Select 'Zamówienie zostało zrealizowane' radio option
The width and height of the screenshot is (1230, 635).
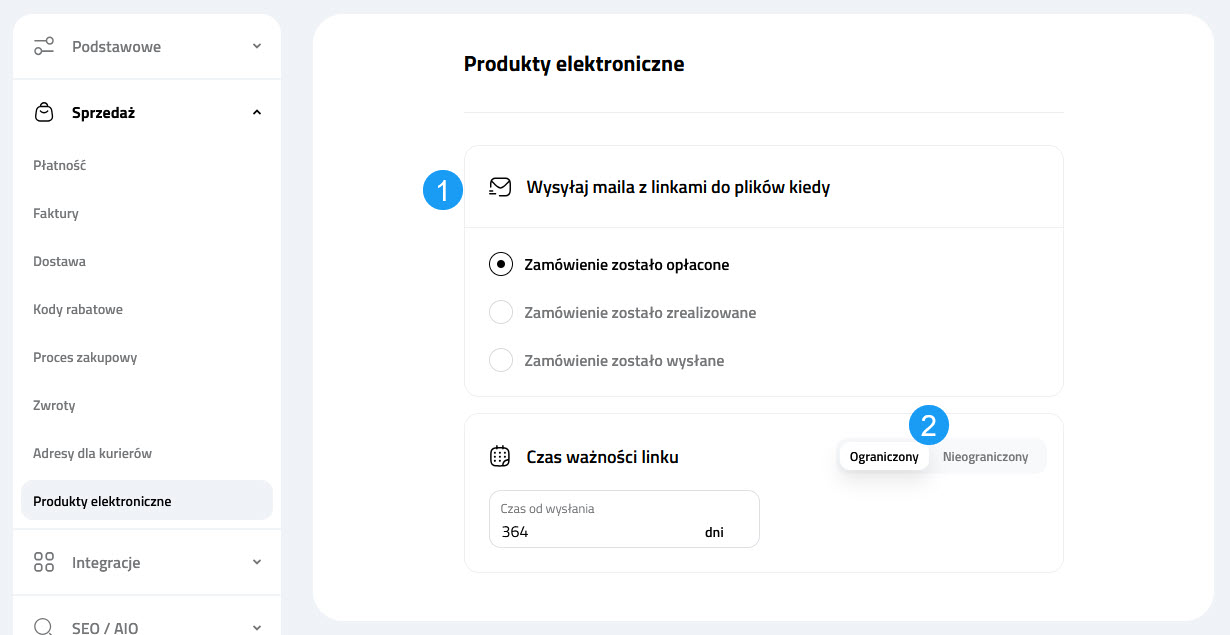[x=501, y=312]
